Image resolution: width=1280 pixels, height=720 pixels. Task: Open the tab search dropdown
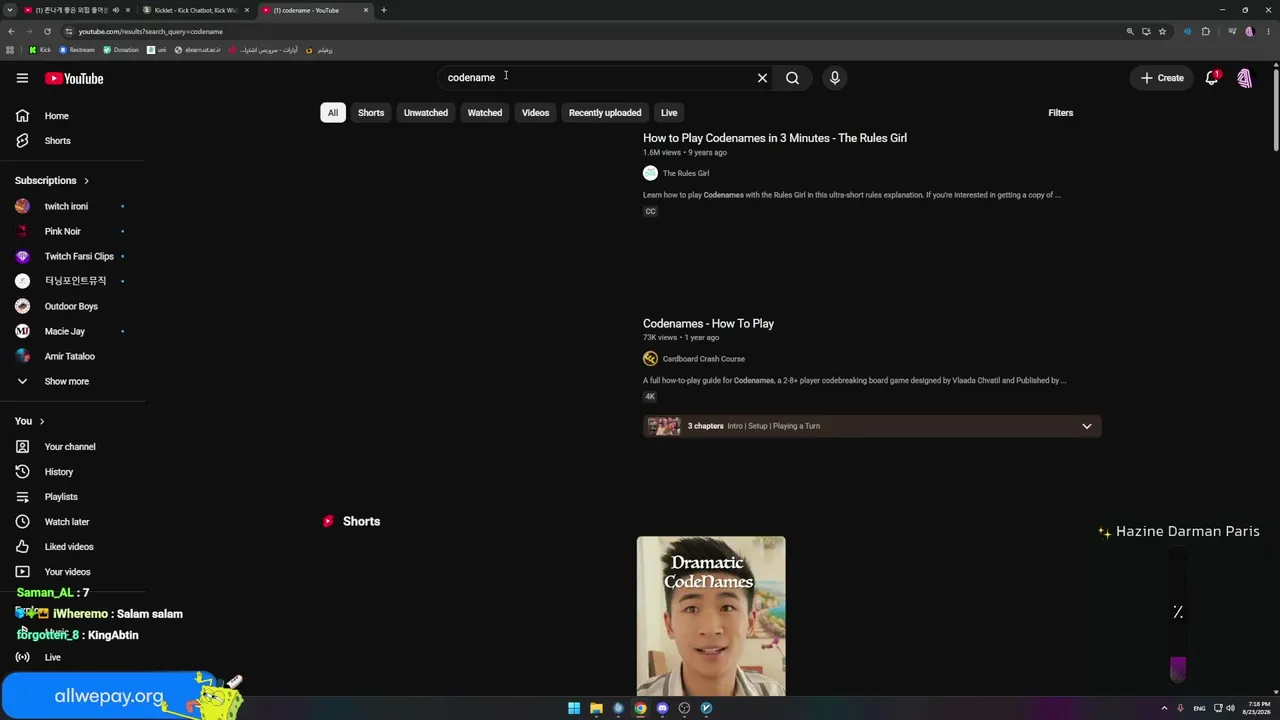tap(10, 10)
